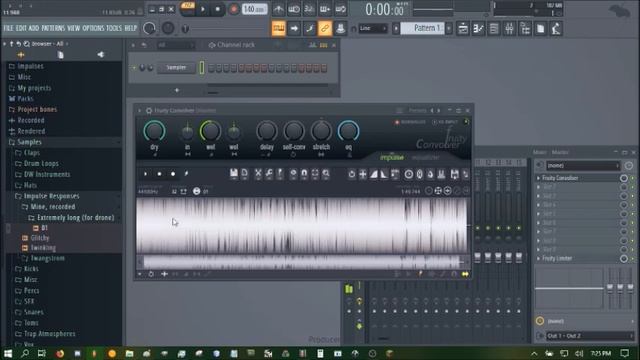Click the circular declick icon in Convolver toolbar

coord(409,174)
